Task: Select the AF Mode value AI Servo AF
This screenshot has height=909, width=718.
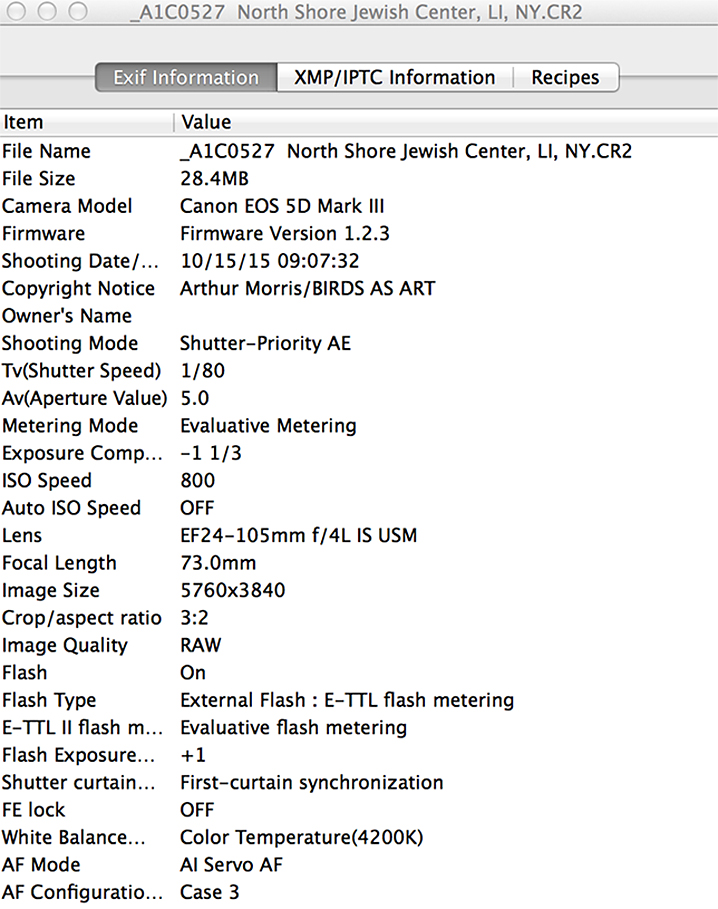Action: click(232, 865)
